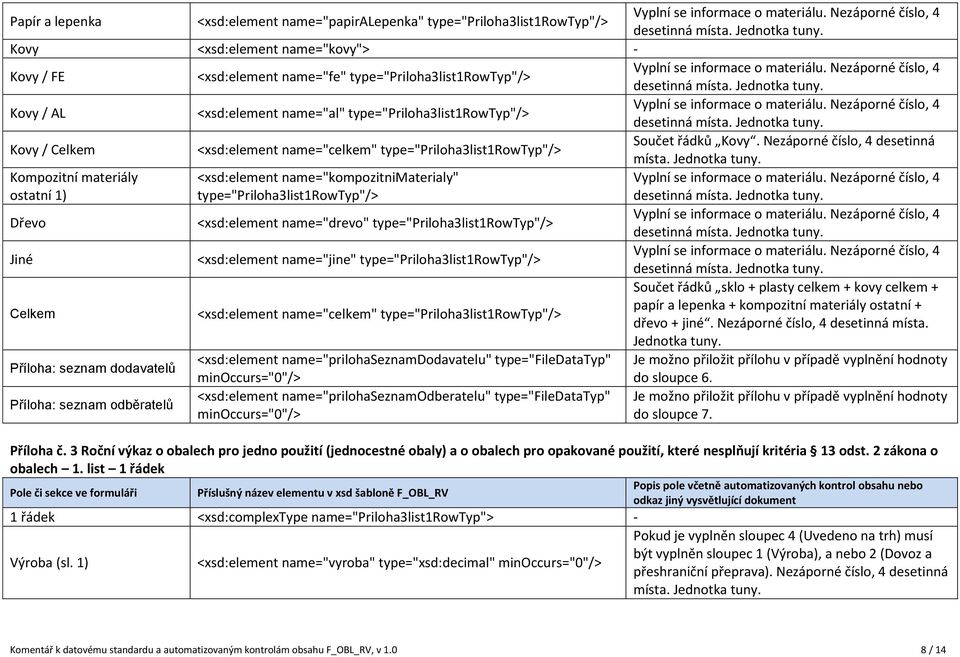The image size is (960, 657).
Task: Click the 'sklo + plasty celkem' sum description
Action: click(x=786, y=313)
